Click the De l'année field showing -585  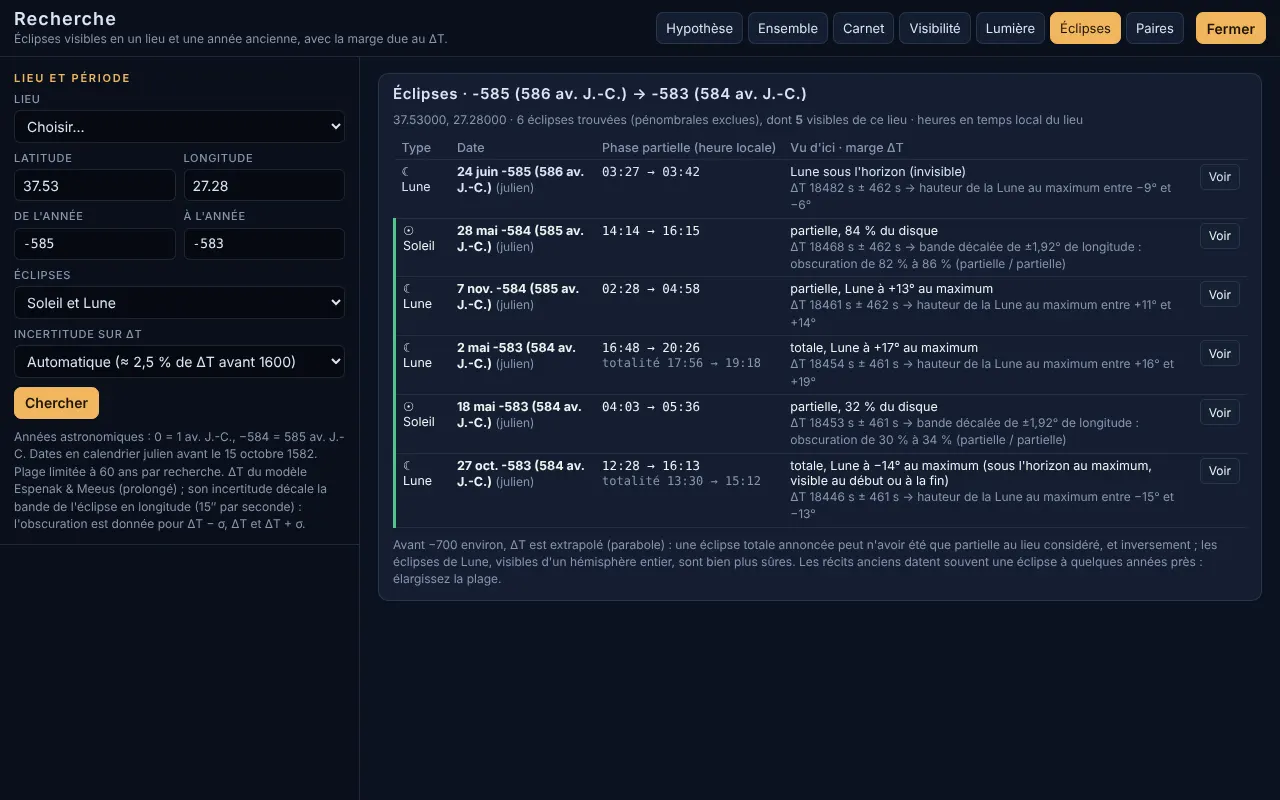(x=95, y=244)
